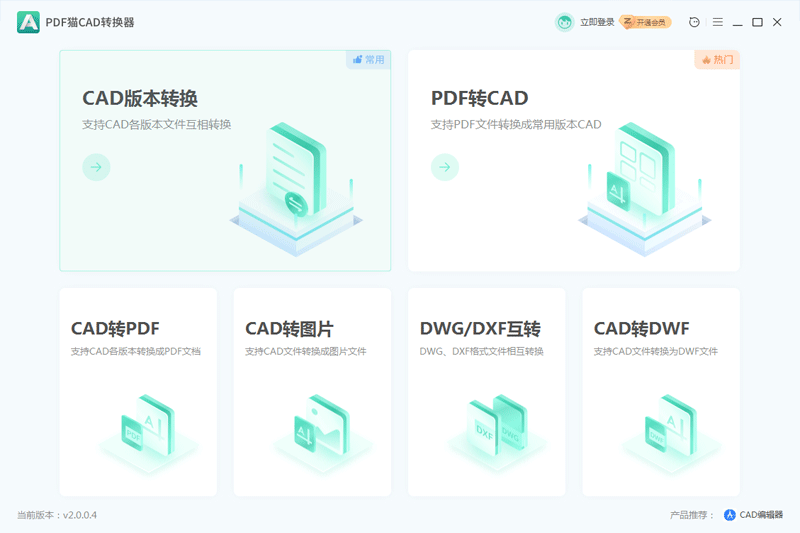The image size is (800, 533).
Task: Maximize the application window
Action: tap(757, 22)
